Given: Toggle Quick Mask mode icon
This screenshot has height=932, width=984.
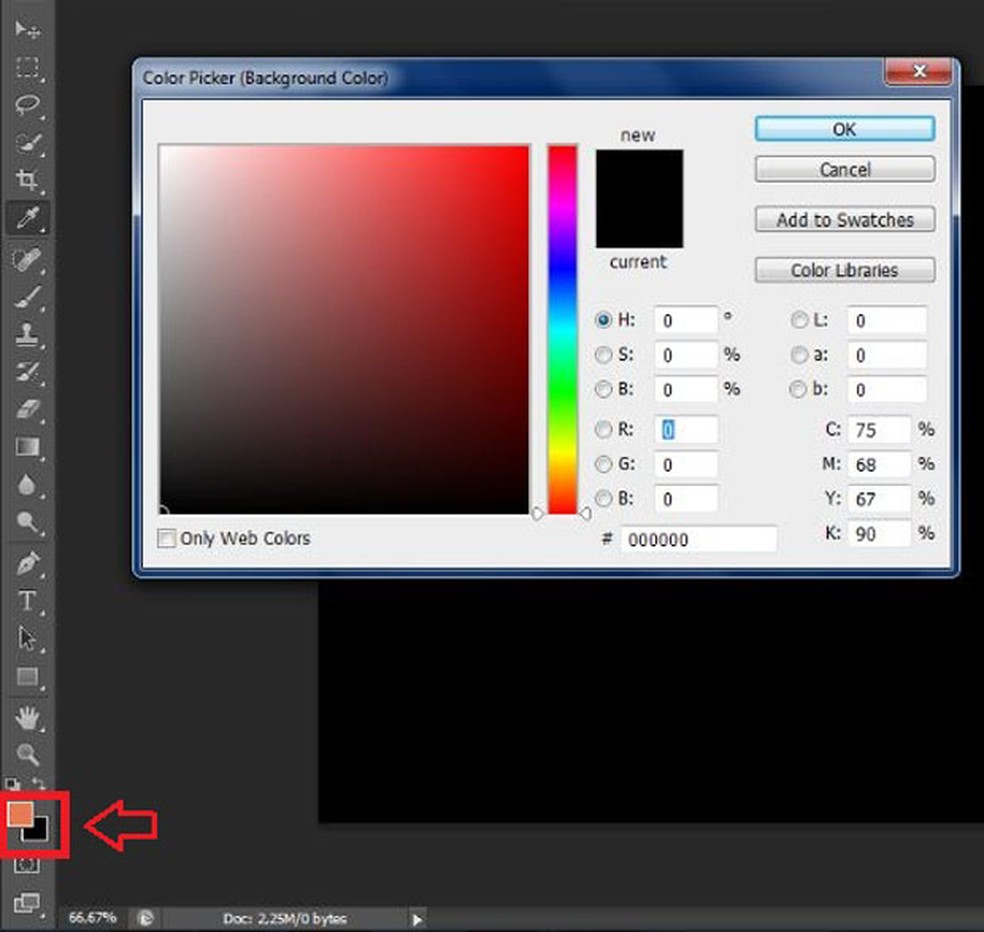Looking at the screenshot, I should (x=27, y=865).
